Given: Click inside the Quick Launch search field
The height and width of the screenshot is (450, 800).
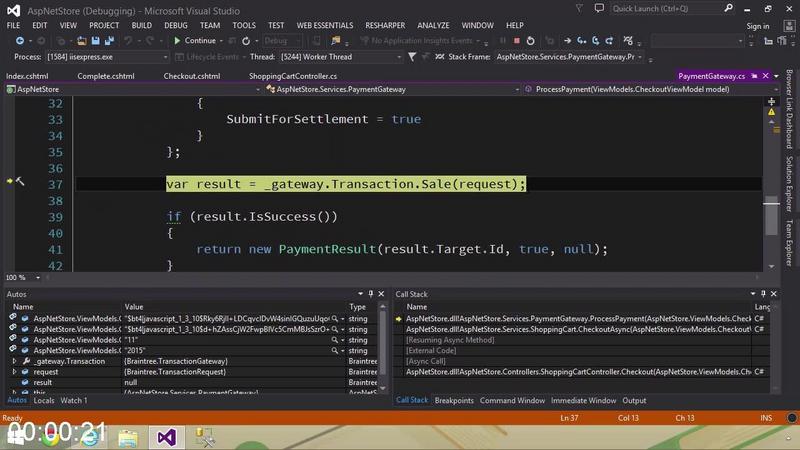Looking at the screenshot, I should tap(666, 9).
